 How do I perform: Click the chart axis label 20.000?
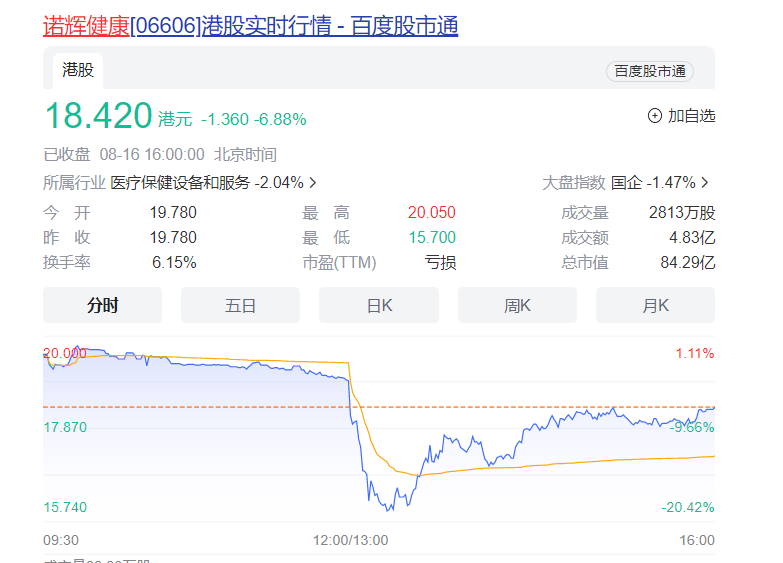click(65, 354)
